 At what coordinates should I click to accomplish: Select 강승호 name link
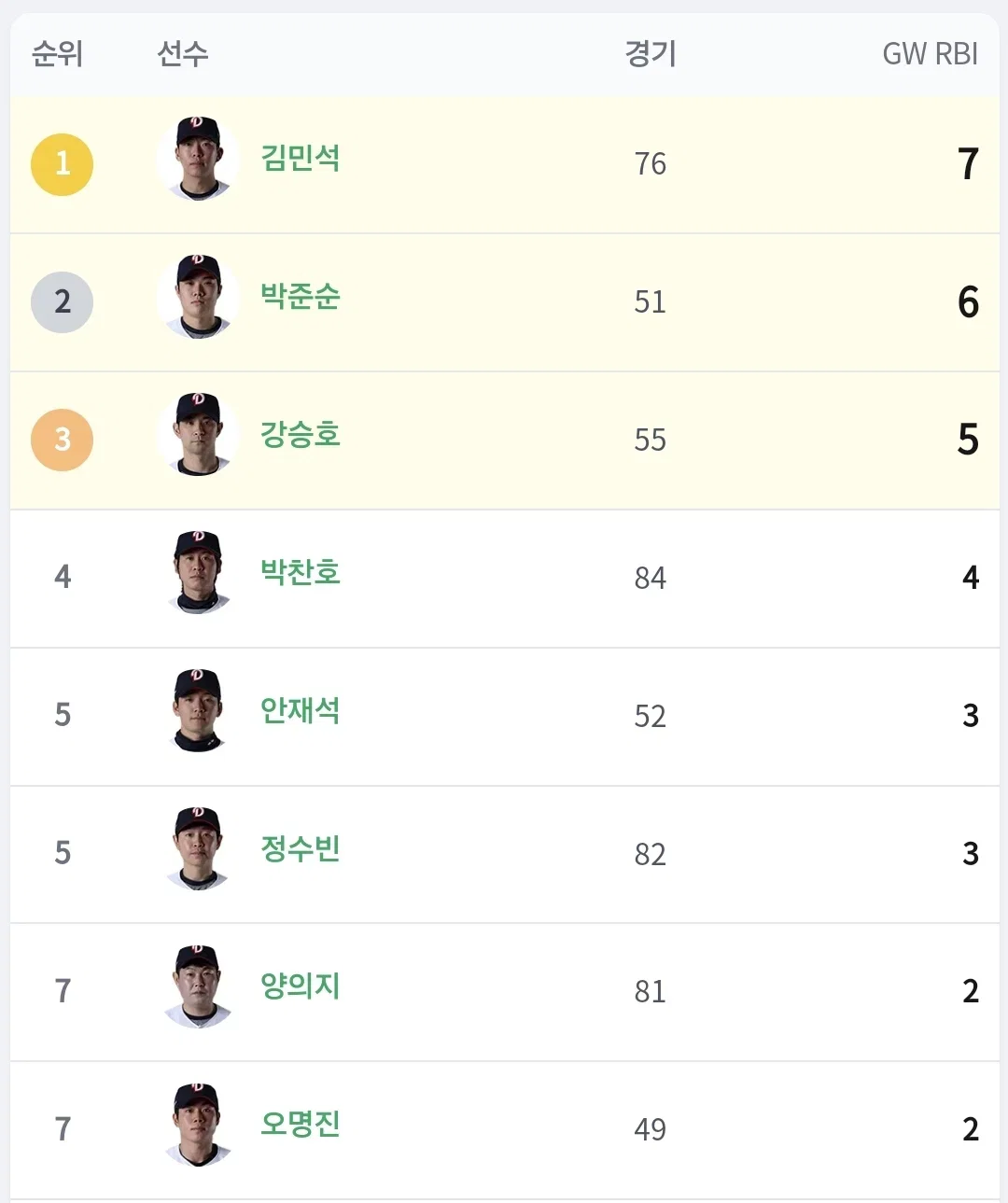pyautogui.click(x=301, y=434)
